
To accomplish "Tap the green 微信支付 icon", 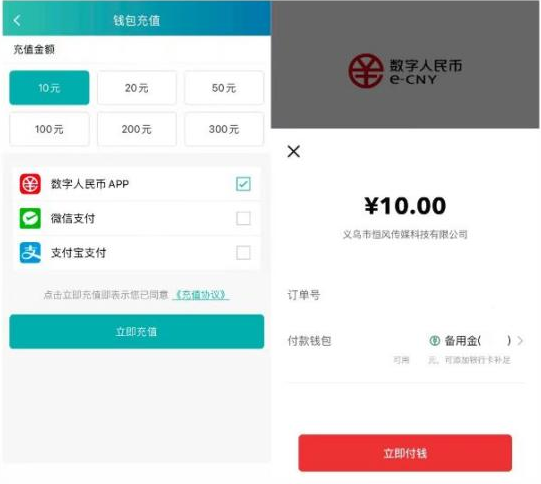I will tap(30, 218).
